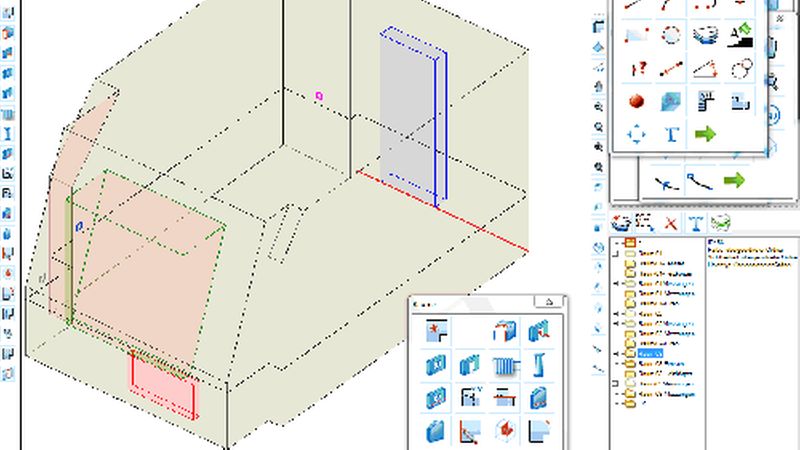Select the I-beam column tool in the bottom palette
800x450 pixels.
539,365
